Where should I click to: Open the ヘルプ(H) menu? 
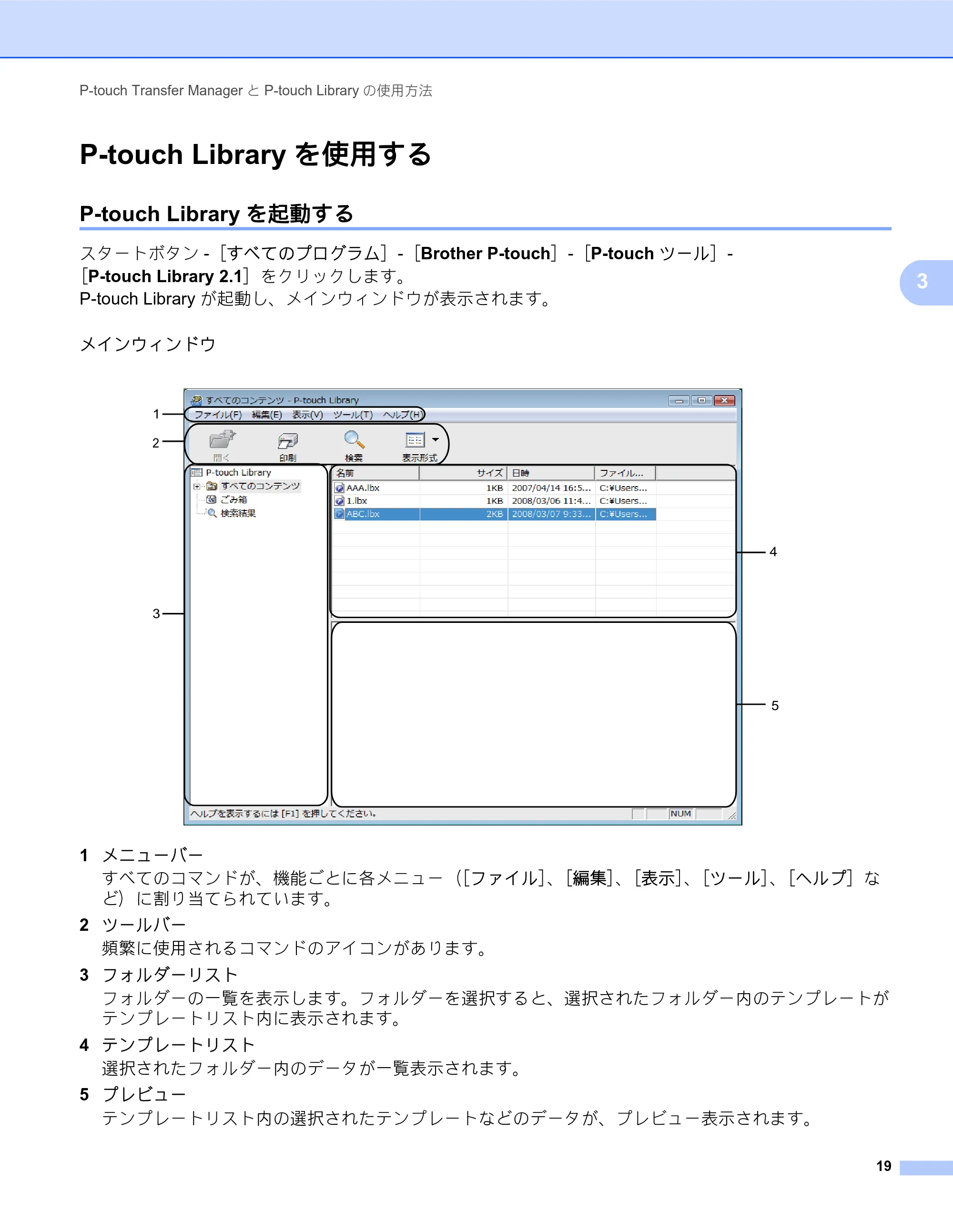point(403,415)
